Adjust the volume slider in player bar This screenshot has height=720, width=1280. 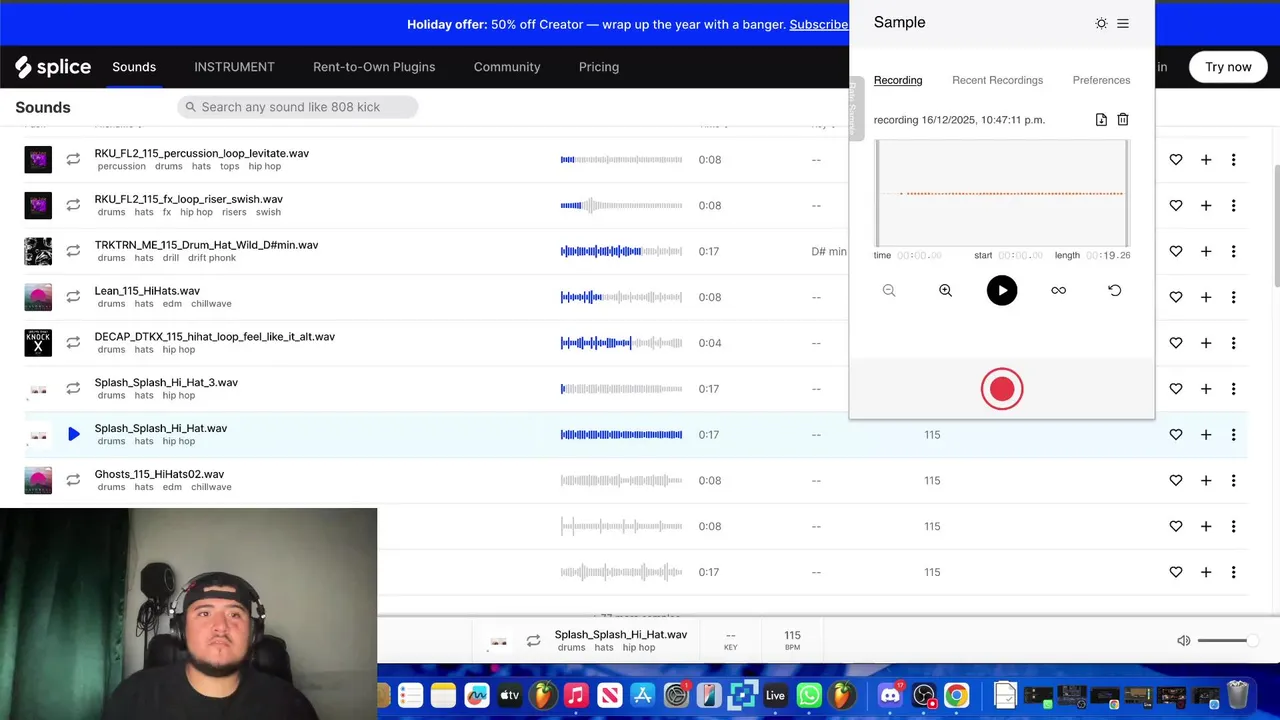pos(1225,640)
